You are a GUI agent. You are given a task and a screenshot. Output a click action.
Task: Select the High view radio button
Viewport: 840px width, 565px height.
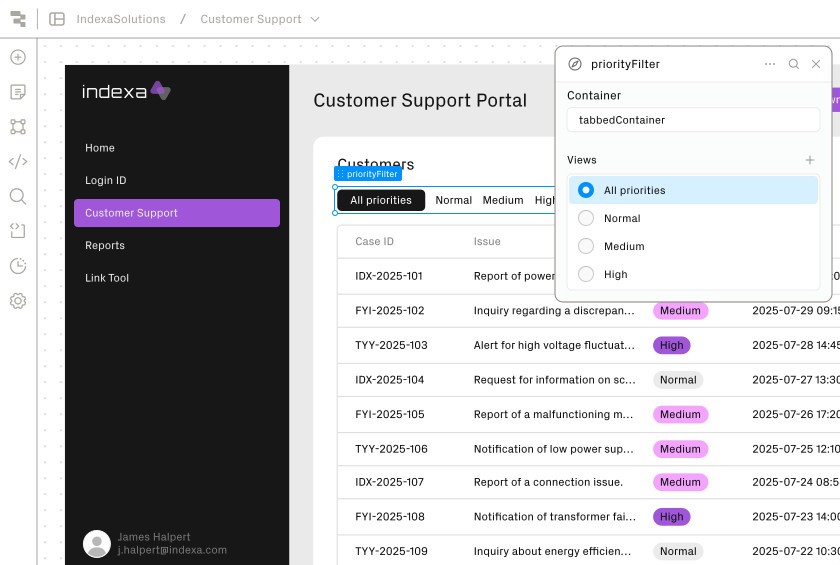tap(586, 274)
